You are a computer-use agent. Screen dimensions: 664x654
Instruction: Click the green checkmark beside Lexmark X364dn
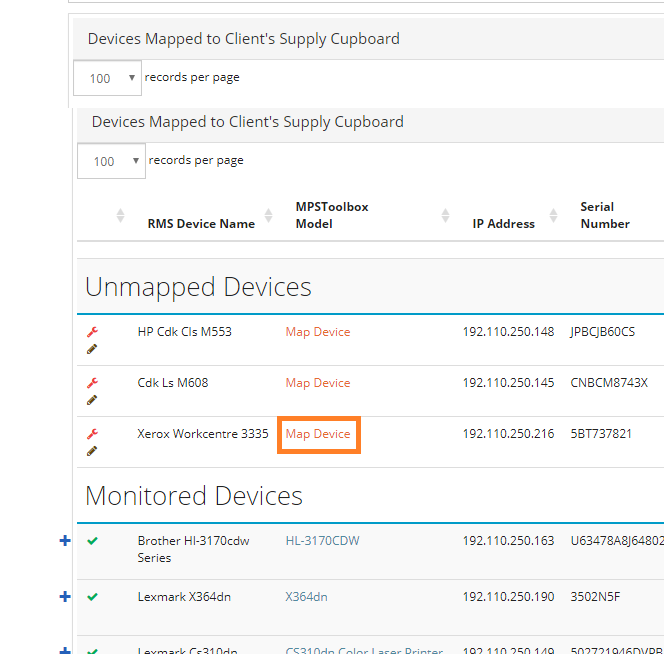click(92, 597)
